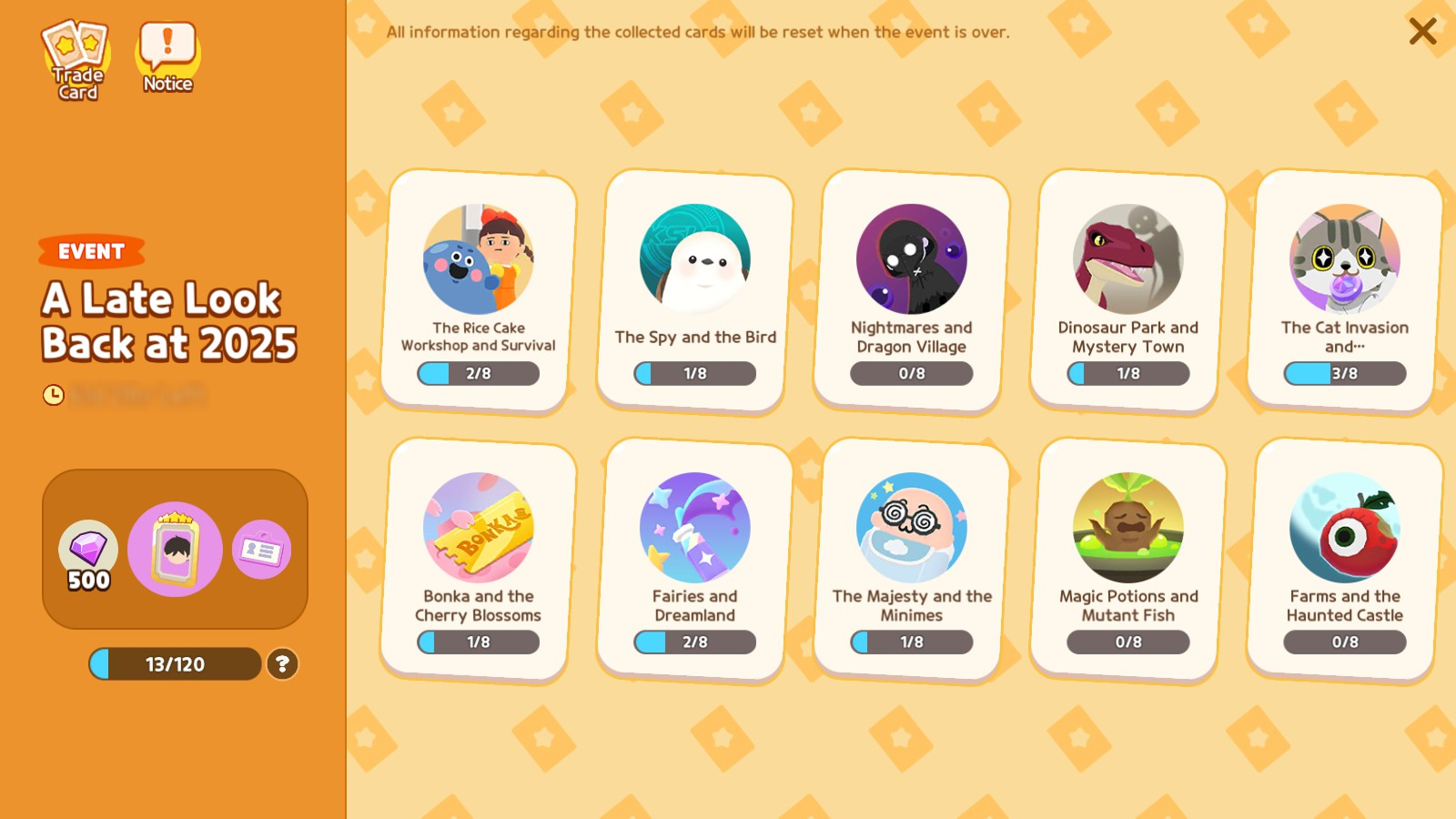Open Magic Potions and Mutant Fish collection

coord(1128,559)
